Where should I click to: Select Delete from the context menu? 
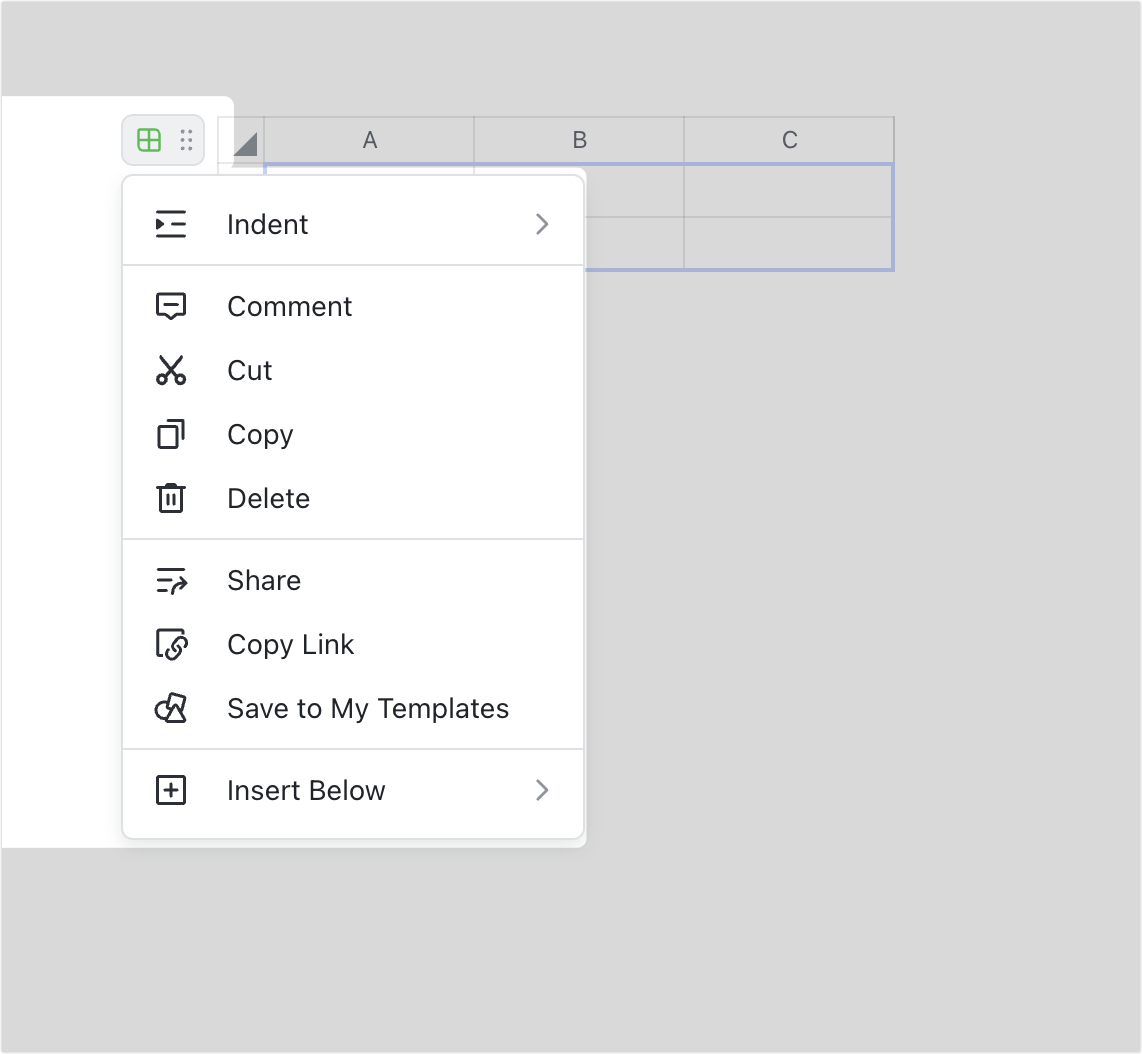click(268, 498)
